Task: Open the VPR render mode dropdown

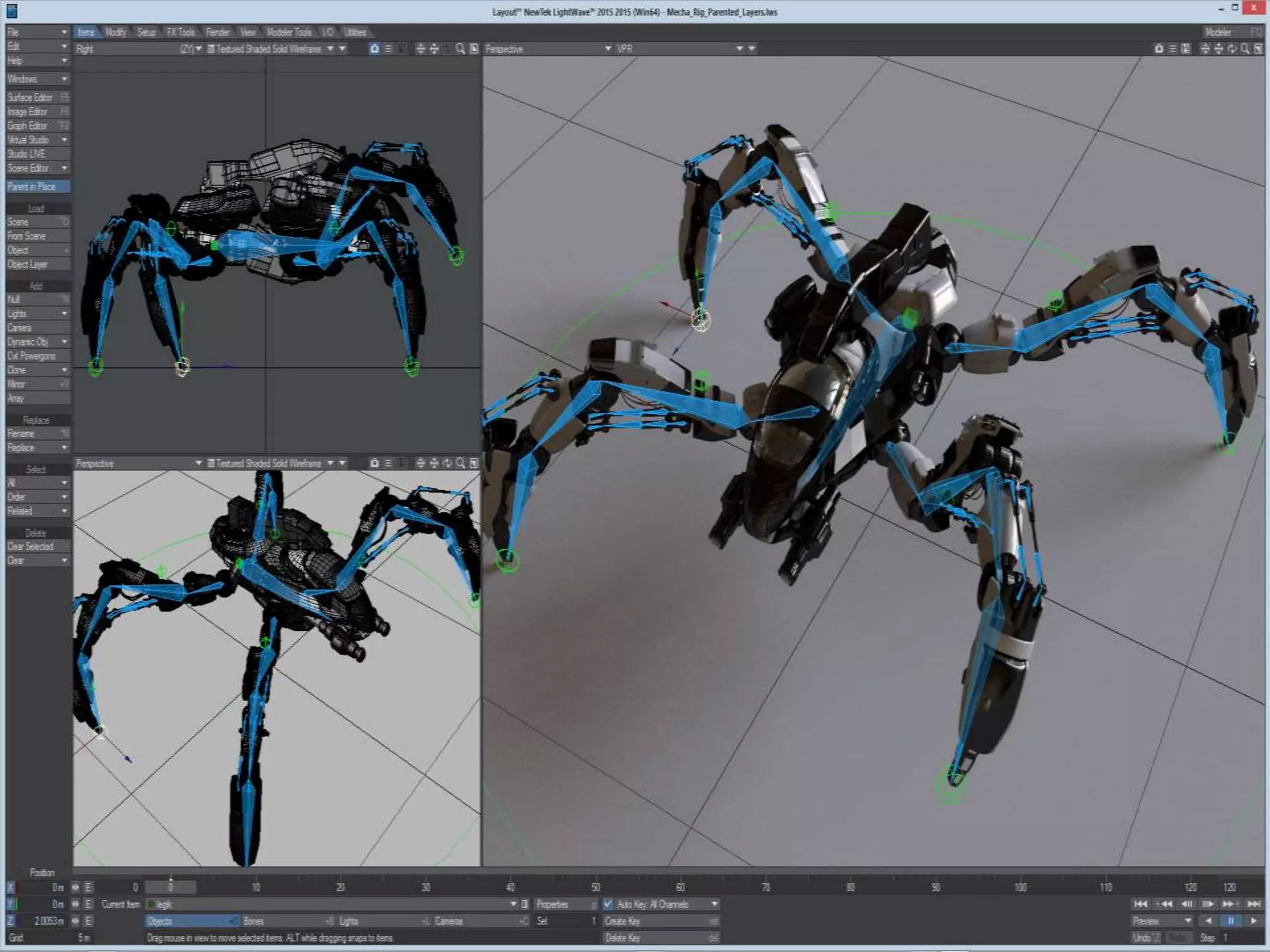Action: 739,49
